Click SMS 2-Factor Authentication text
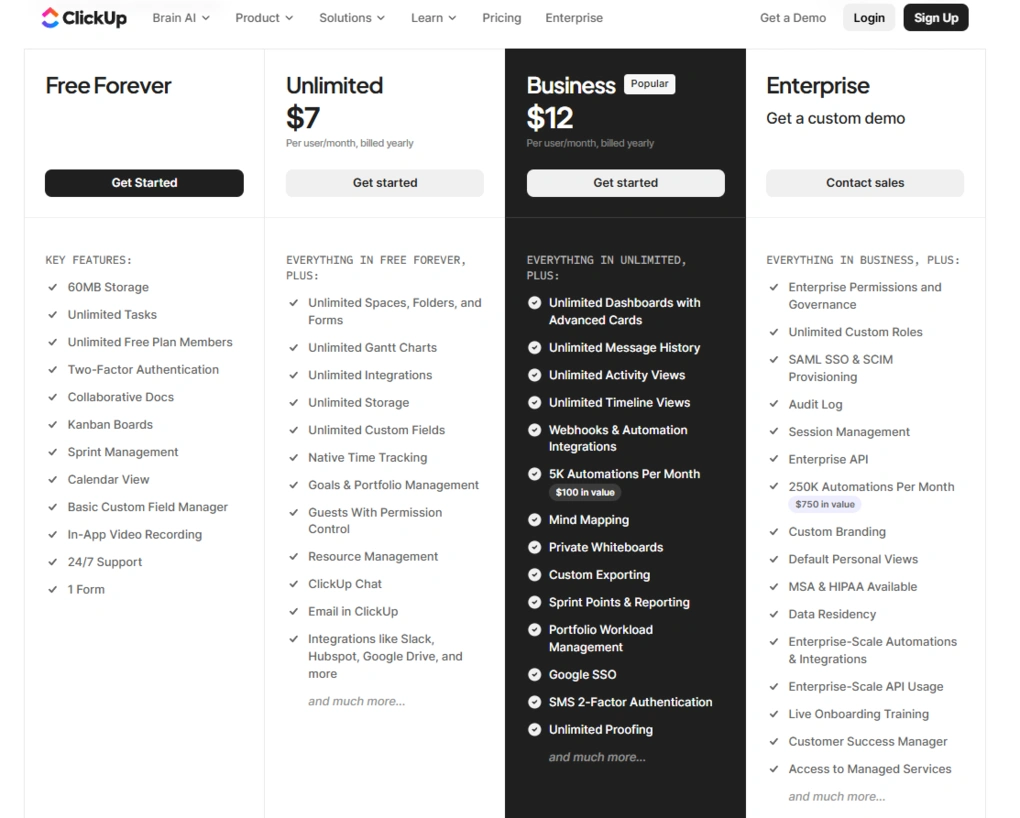This screenshot has width=1020, height=818. click(630, 702)
